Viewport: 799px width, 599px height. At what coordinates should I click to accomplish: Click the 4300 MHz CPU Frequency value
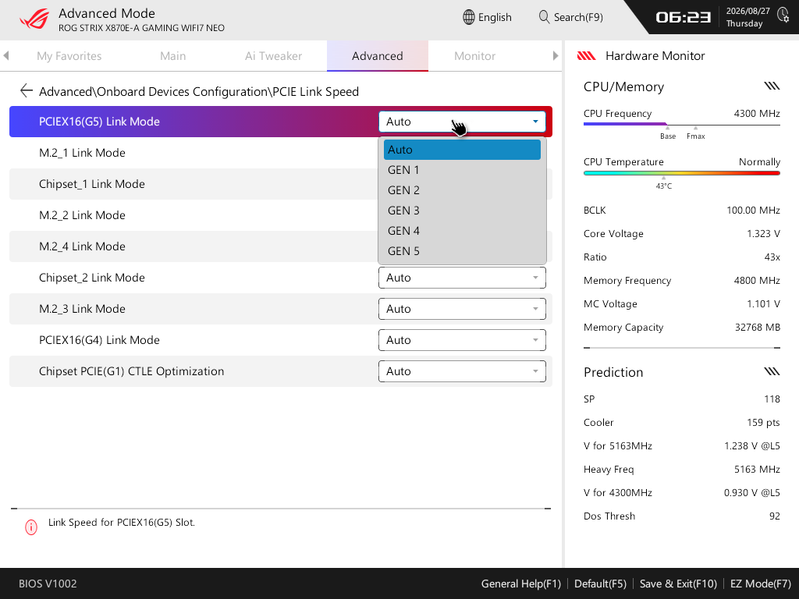(x=757, y=113)
